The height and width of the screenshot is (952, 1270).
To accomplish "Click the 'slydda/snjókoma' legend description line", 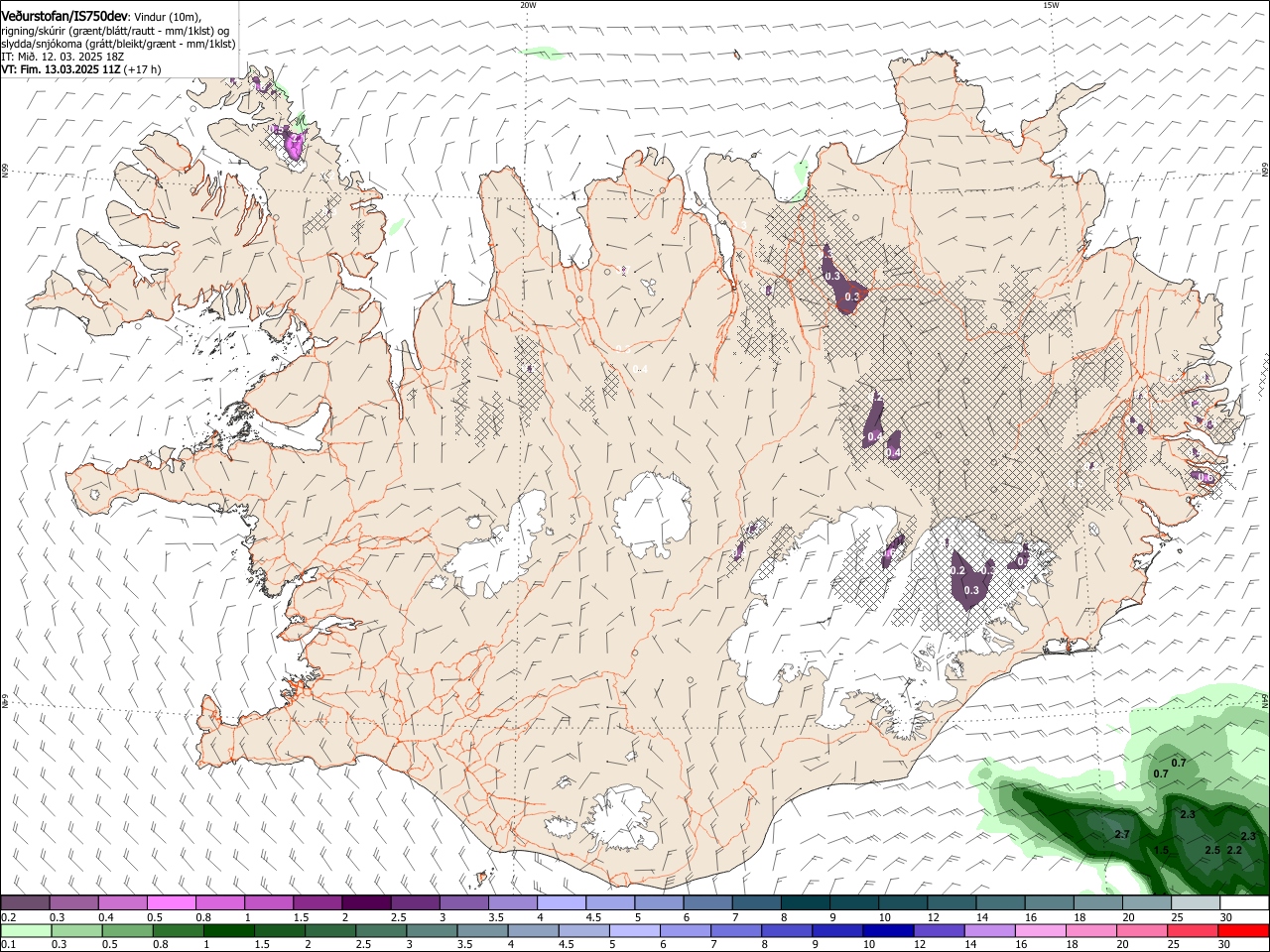I will (118, 44).
